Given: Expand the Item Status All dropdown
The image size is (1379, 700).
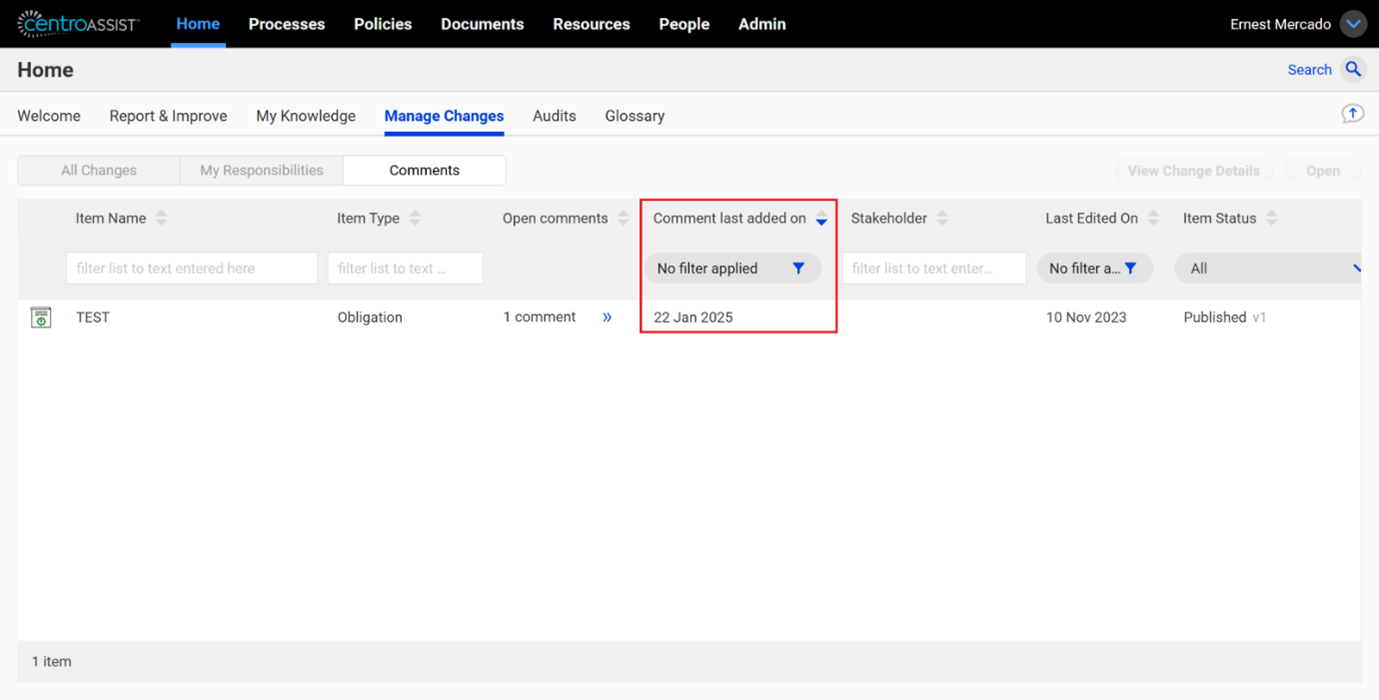Looking at the screenshot, I should click(1268, 268).
